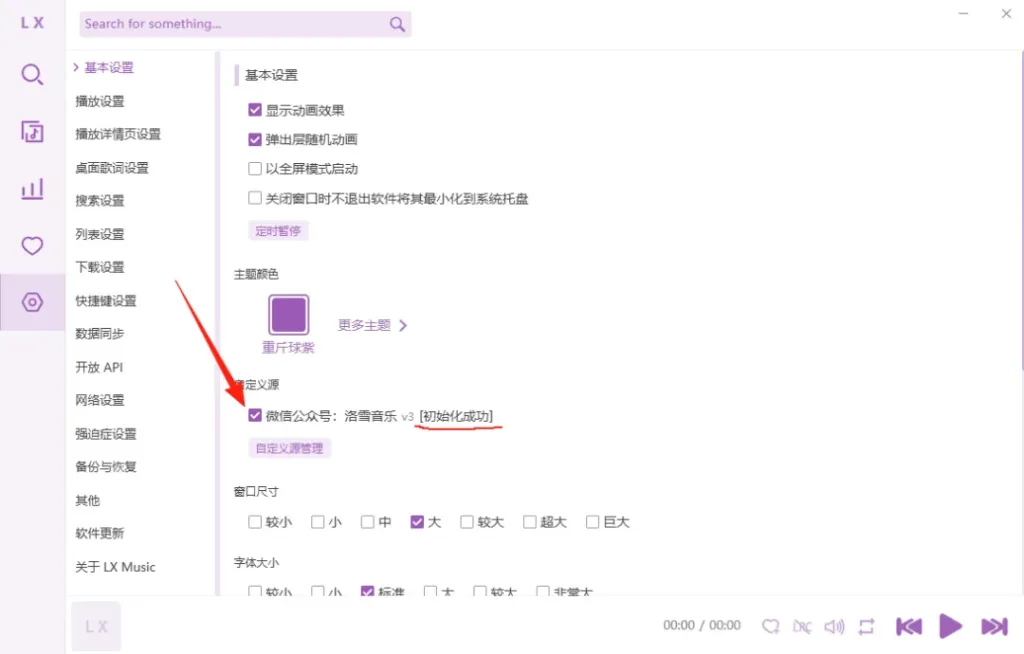Skip to the next track

click(994, 627)
